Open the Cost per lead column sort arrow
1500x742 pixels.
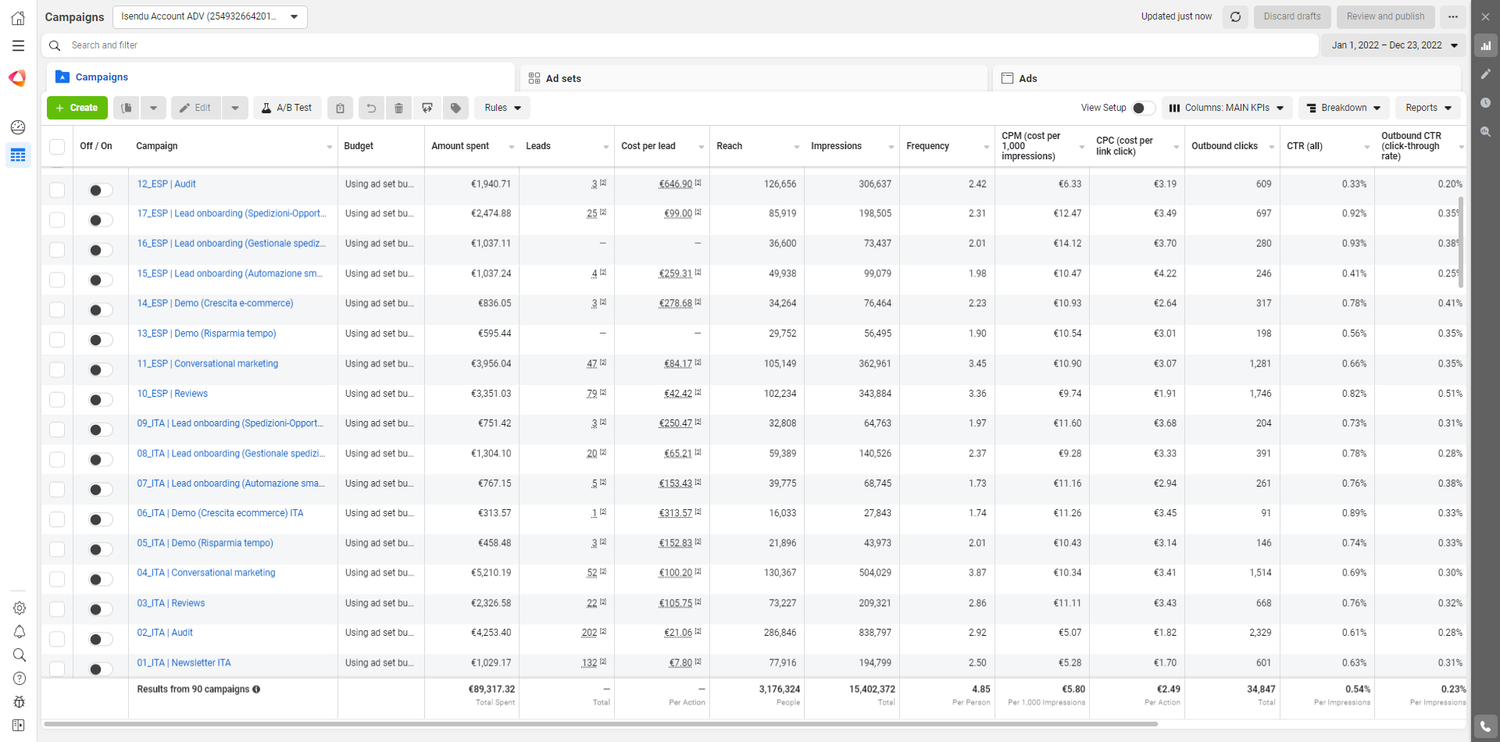click(700, 147)
